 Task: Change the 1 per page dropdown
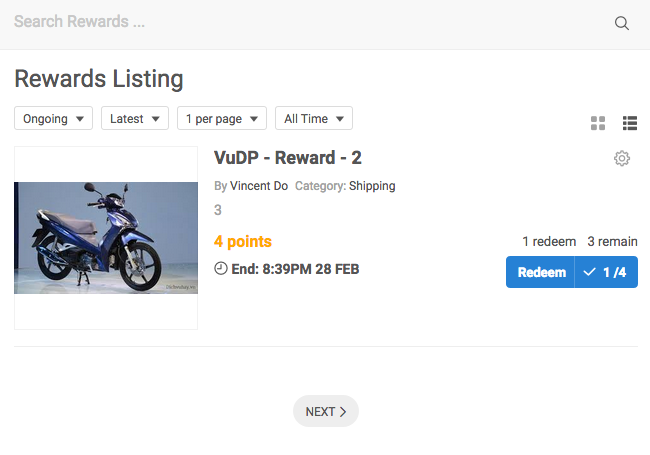click(x=222, y=118)
